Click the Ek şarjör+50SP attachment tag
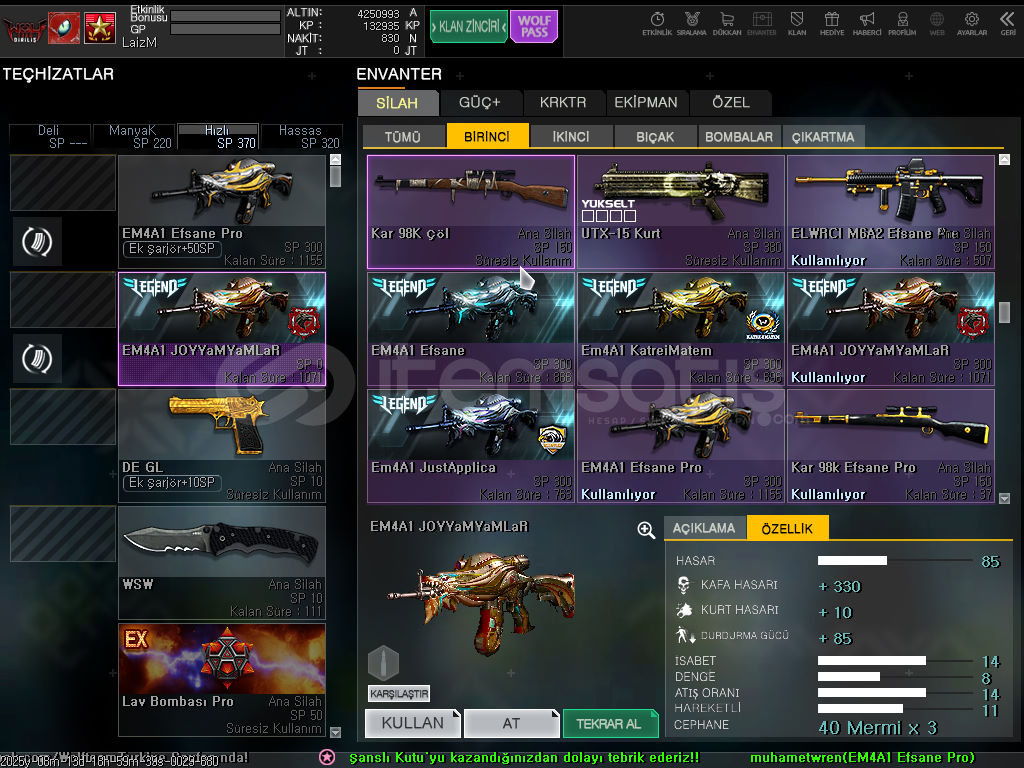The width and height of the screenshot is (1024, 768). pyautogui.click(x=172, y=249)
